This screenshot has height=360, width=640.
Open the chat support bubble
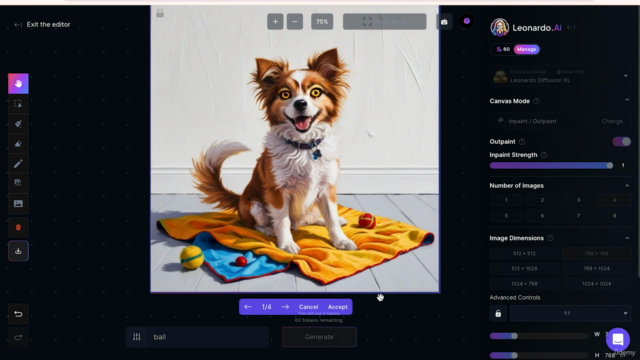618,339
